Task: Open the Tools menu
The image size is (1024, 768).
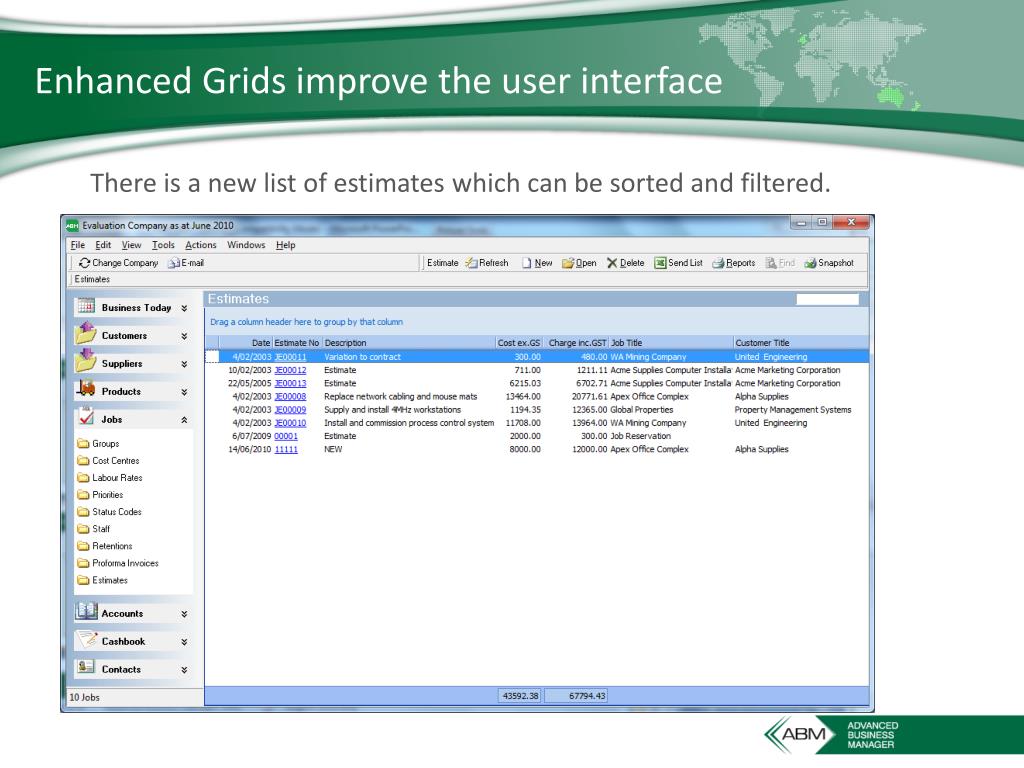Action: pos(163,245)
